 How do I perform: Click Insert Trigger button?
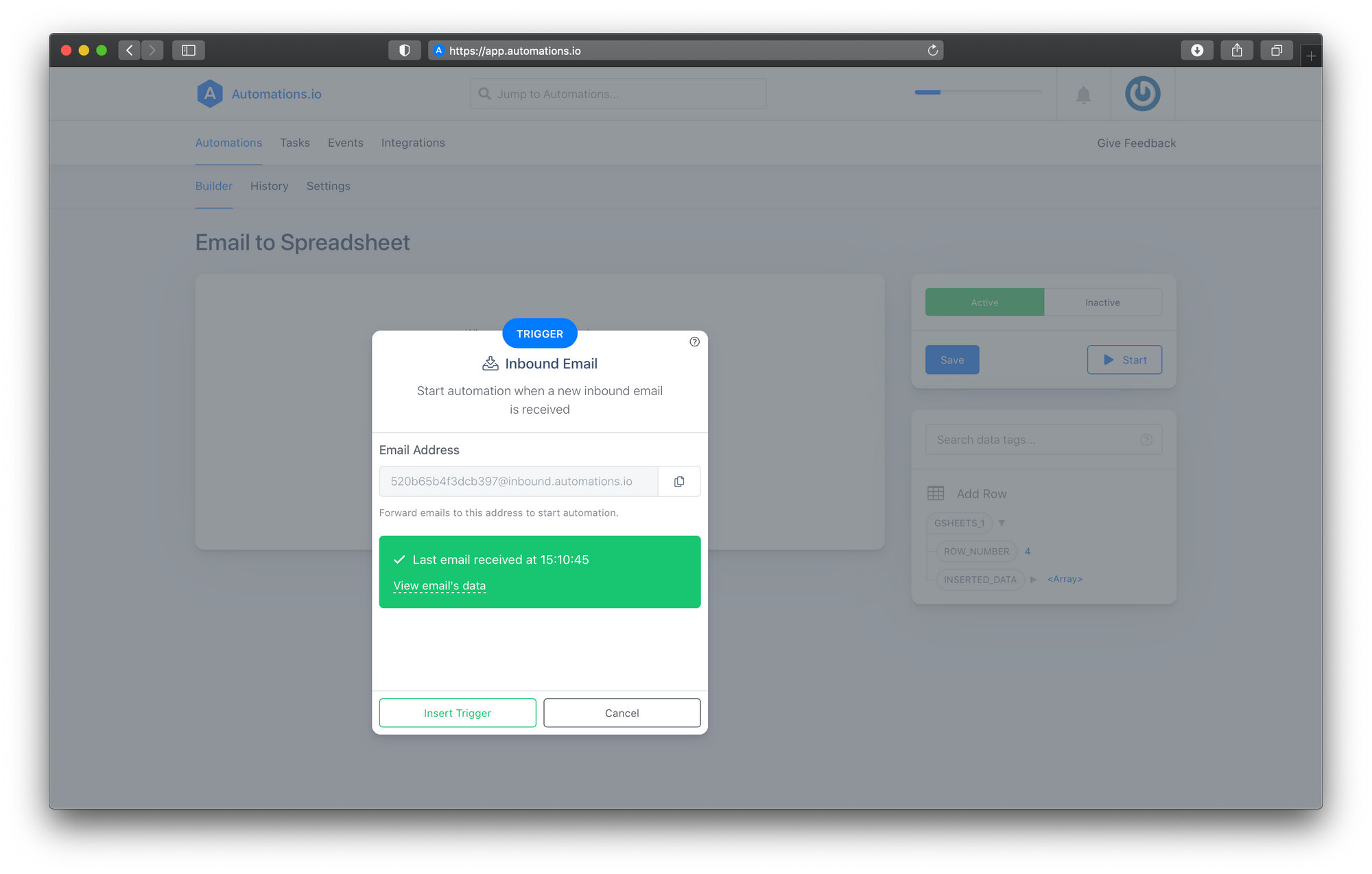click(x=457, y=712)
